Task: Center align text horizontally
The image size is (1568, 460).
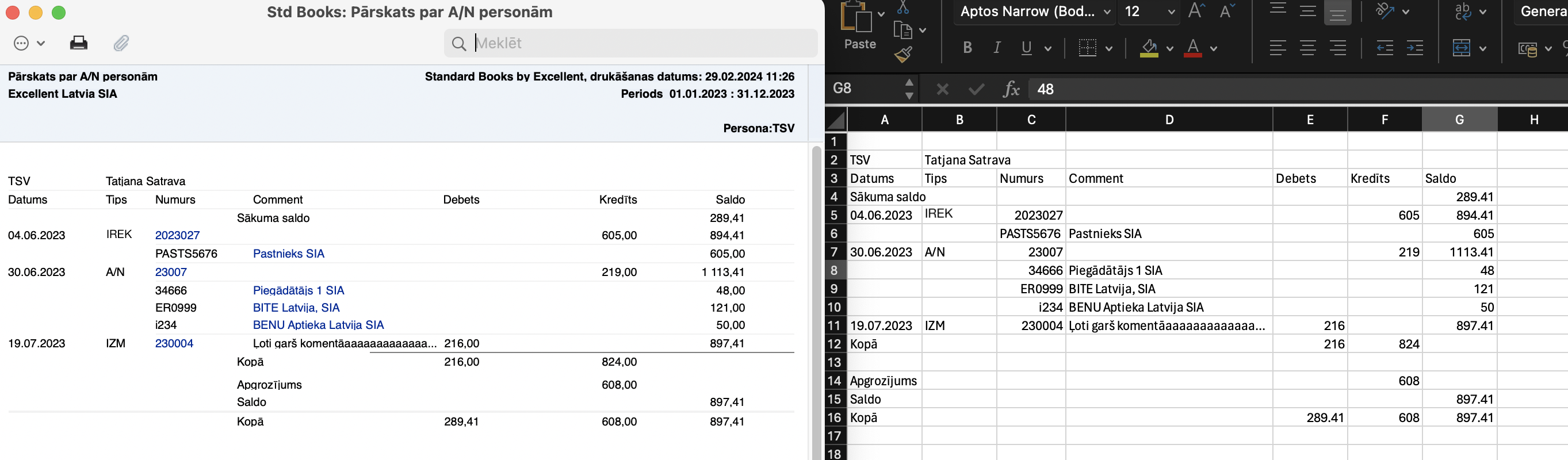Action: click(x=1308, y=48)
